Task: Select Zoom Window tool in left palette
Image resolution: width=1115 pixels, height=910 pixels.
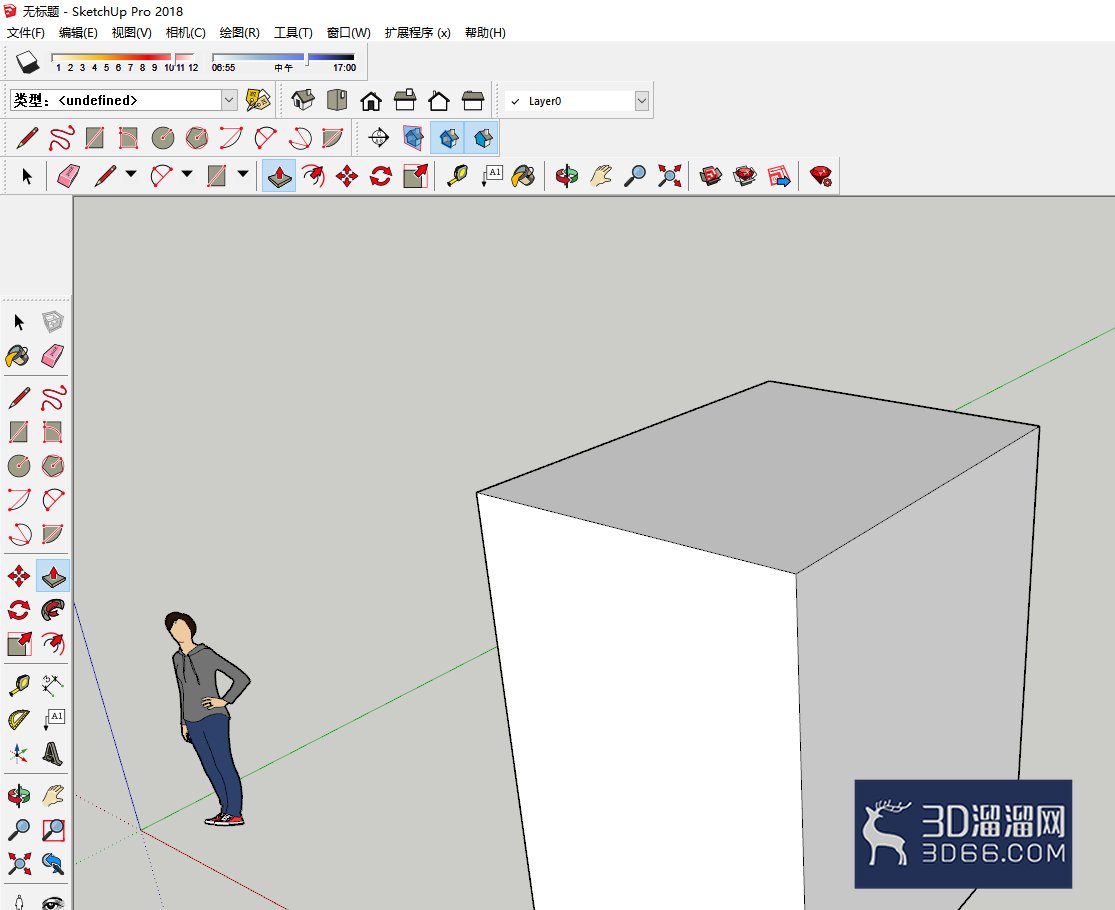Action: [53, 830]
